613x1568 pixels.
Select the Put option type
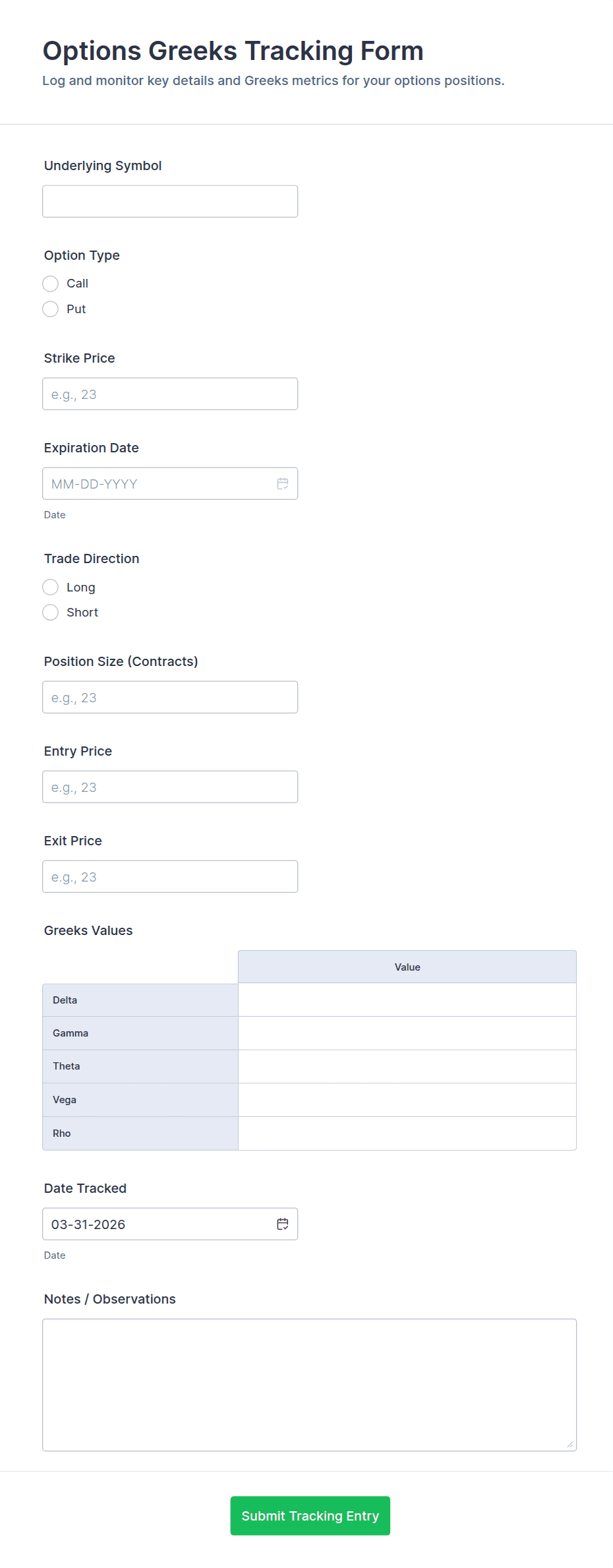pos(51,309)
